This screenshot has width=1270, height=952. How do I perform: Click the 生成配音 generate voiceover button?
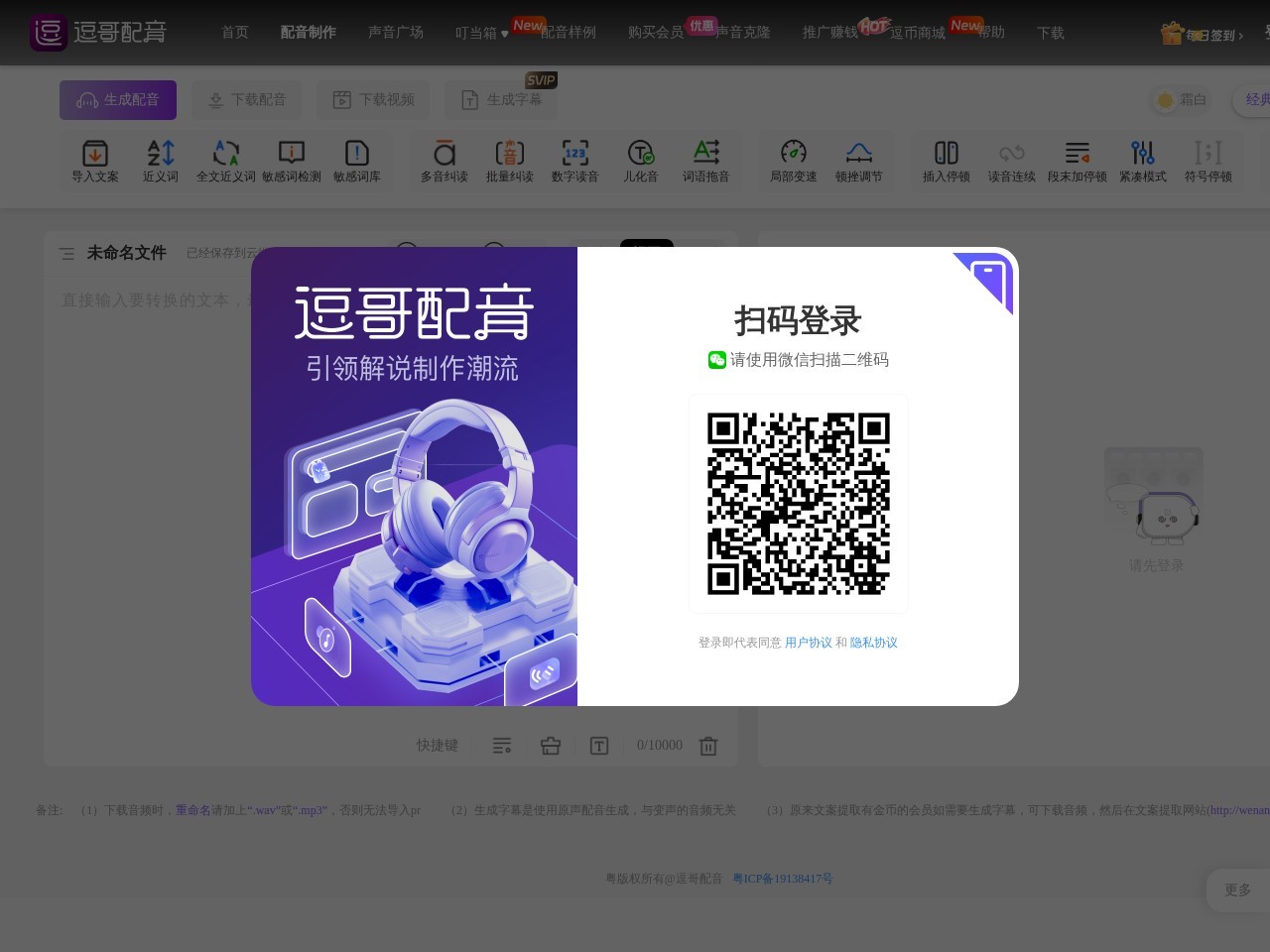pyautogui.click(x=117, y=99)
